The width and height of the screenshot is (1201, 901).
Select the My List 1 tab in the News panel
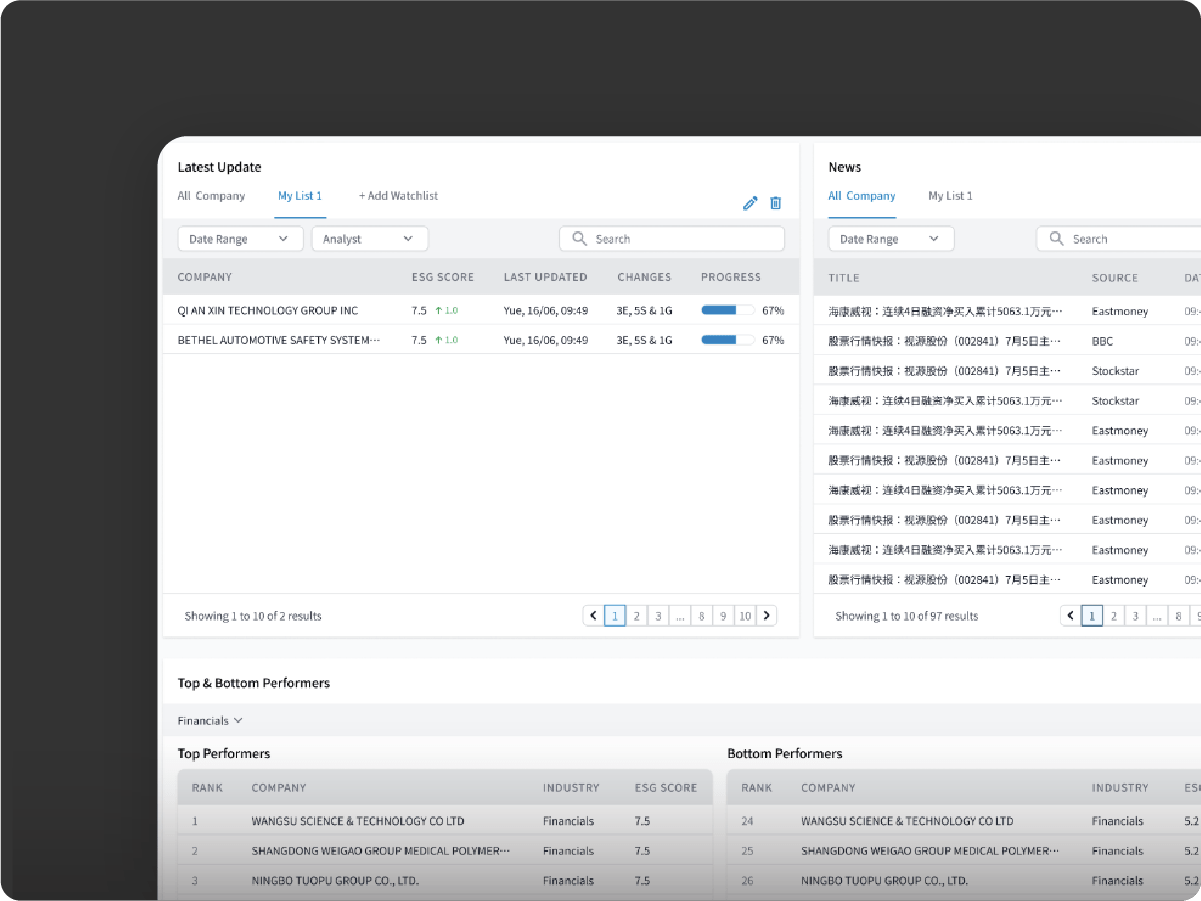pos(950,196)
